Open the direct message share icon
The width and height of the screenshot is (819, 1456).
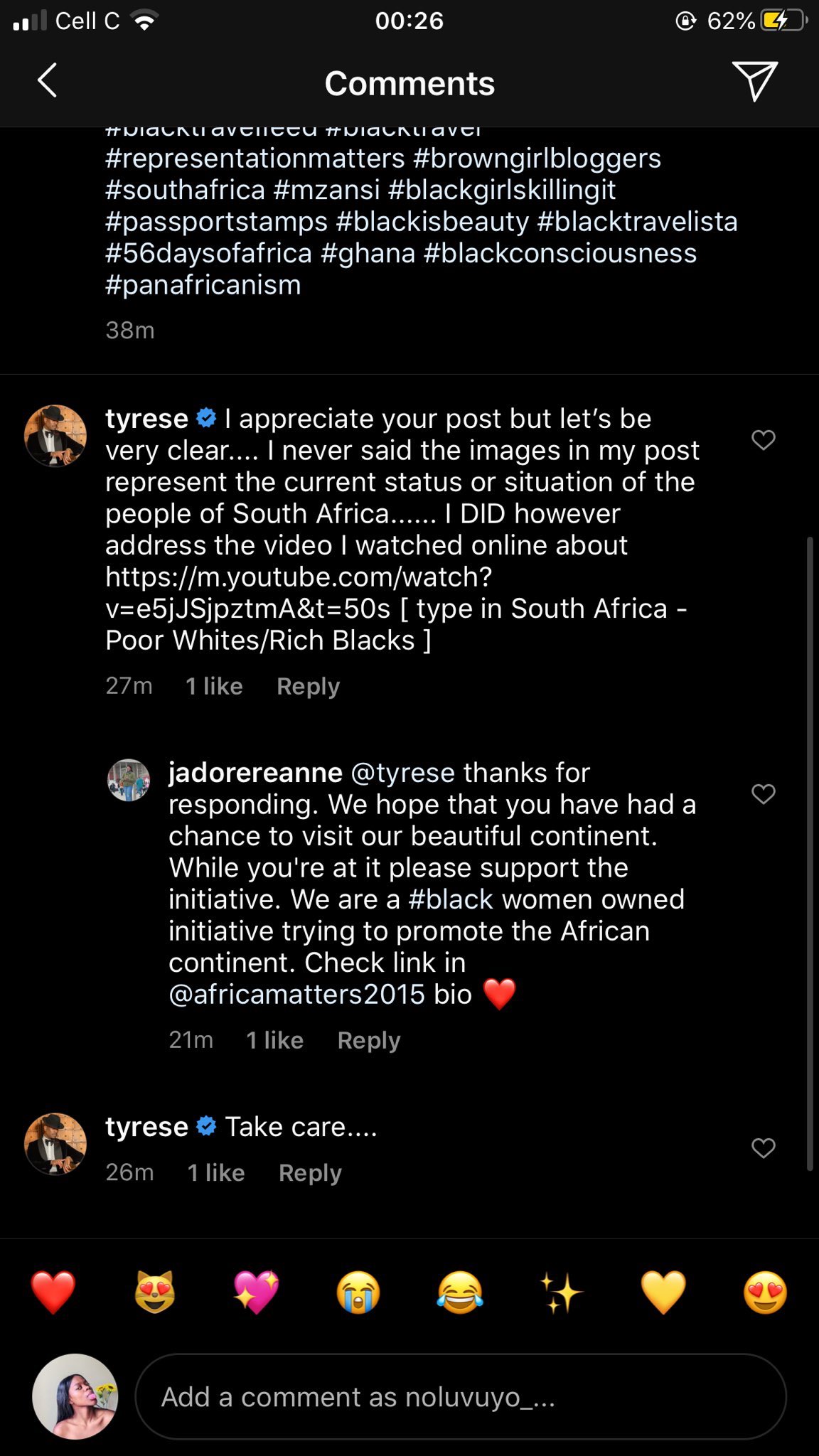coord(754,80)
